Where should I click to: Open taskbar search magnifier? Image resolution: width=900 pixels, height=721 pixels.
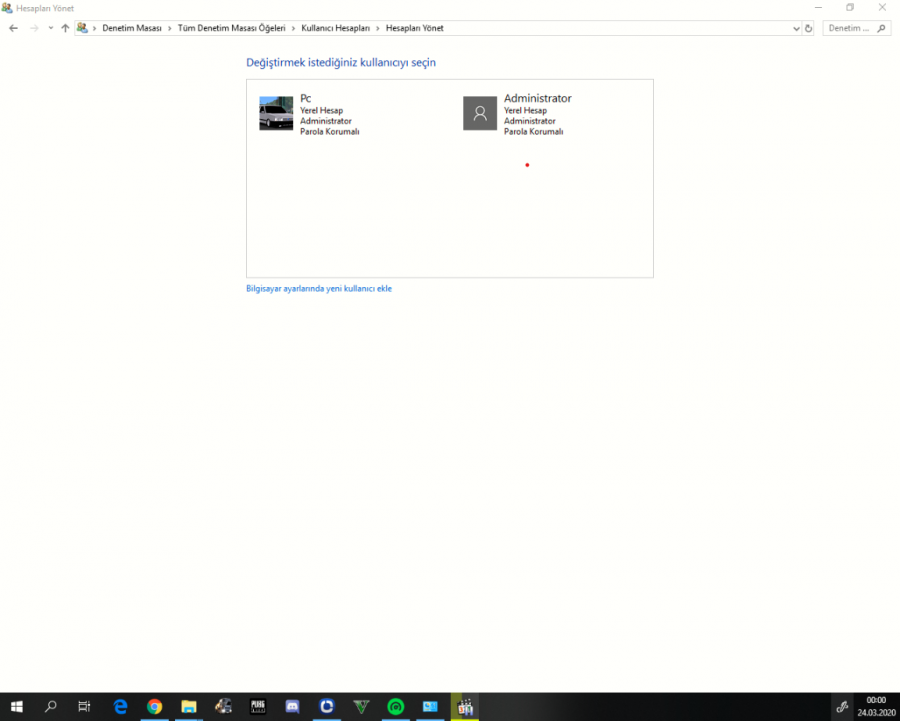pos(51,707)
